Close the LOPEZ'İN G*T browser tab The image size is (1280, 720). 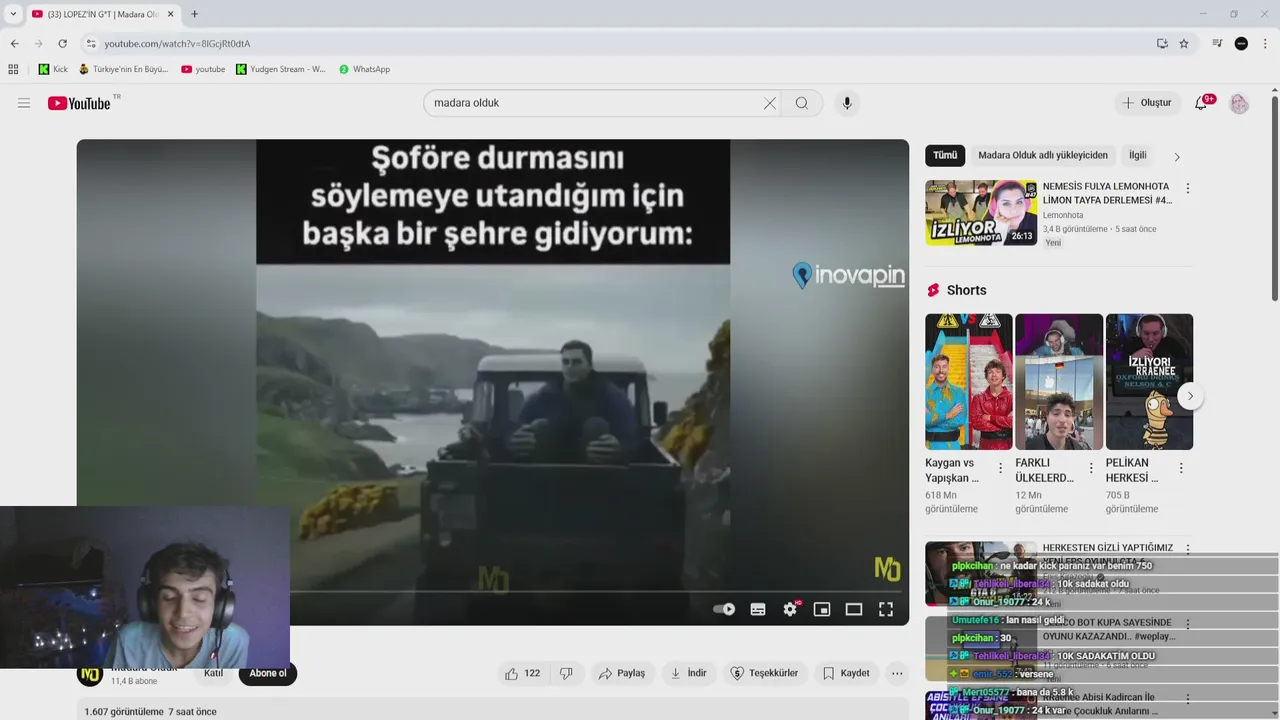170,14
